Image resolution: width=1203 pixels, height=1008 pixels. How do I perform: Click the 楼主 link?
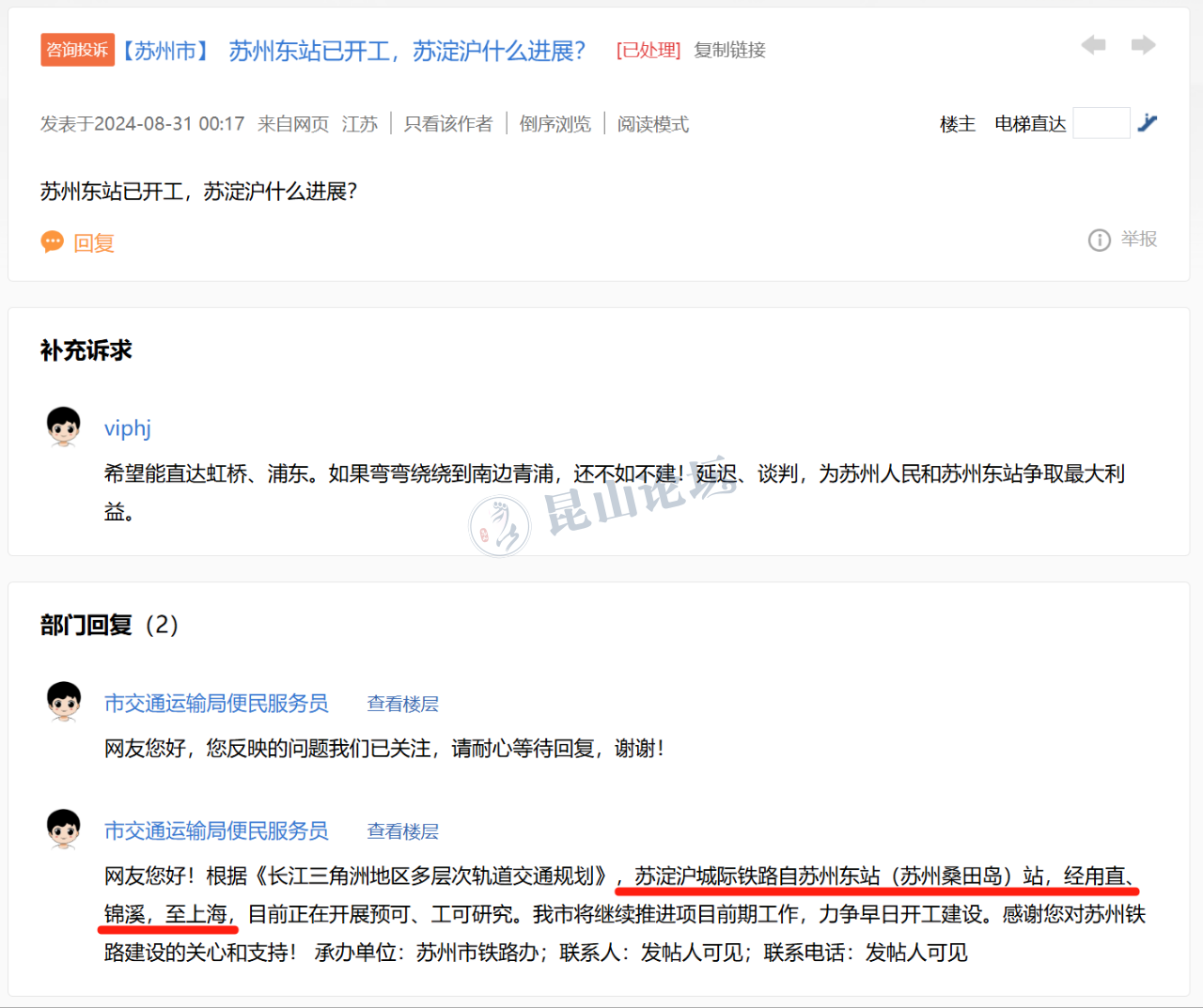[957, 124]
